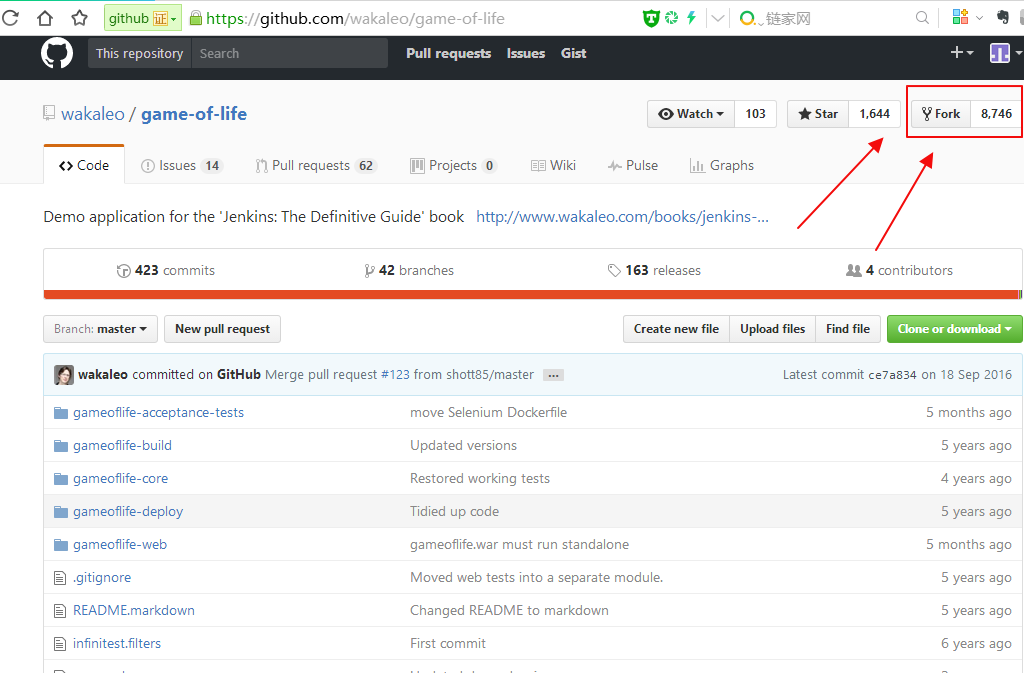The height and width of the screenshot is (673, 1024).
Task: Expand the dropdown beside the apps grid icon
Action: click(x=979, y=18)
